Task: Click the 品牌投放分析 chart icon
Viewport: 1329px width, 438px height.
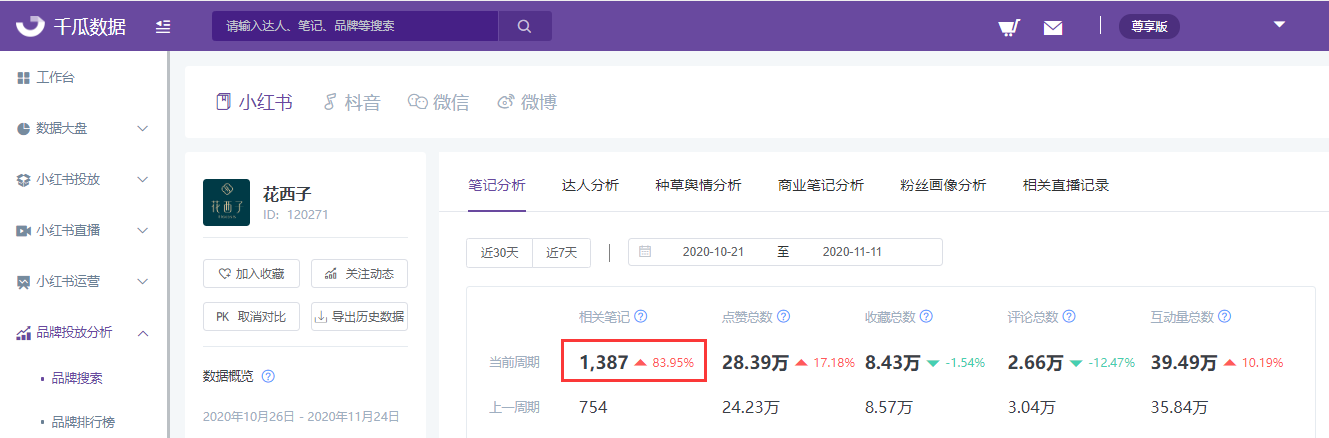Action: pyautogui.click(x=23, y=334)
